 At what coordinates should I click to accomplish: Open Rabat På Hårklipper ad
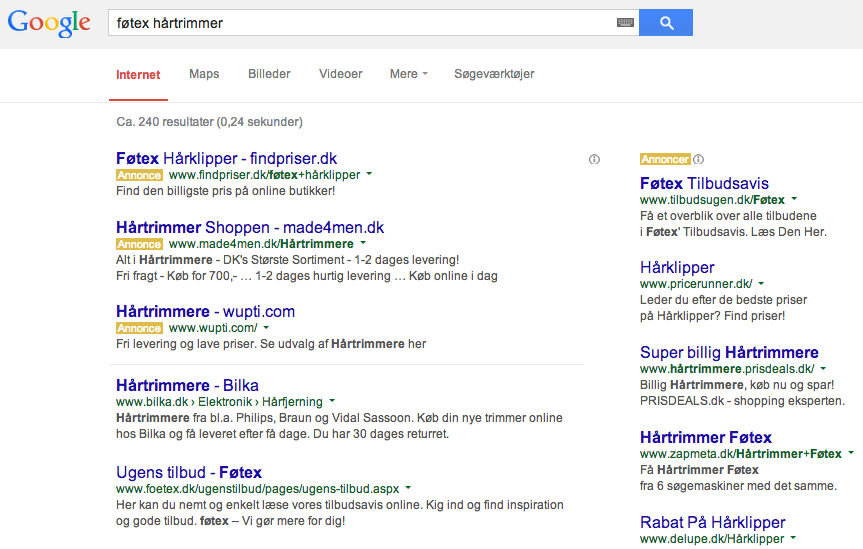(x=713, y=522)
